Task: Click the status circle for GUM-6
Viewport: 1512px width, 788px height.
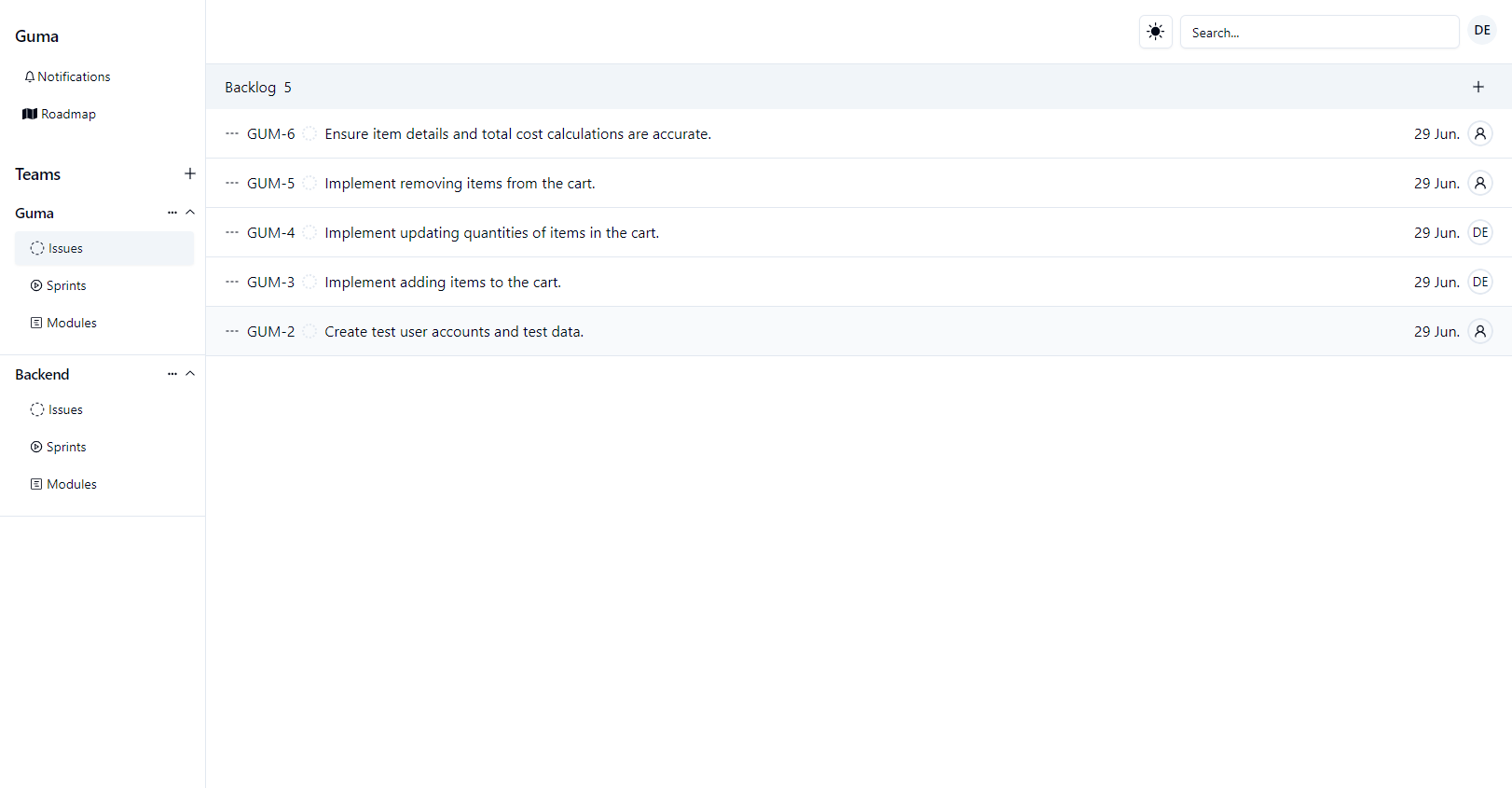Action: (x=309, y=134)
